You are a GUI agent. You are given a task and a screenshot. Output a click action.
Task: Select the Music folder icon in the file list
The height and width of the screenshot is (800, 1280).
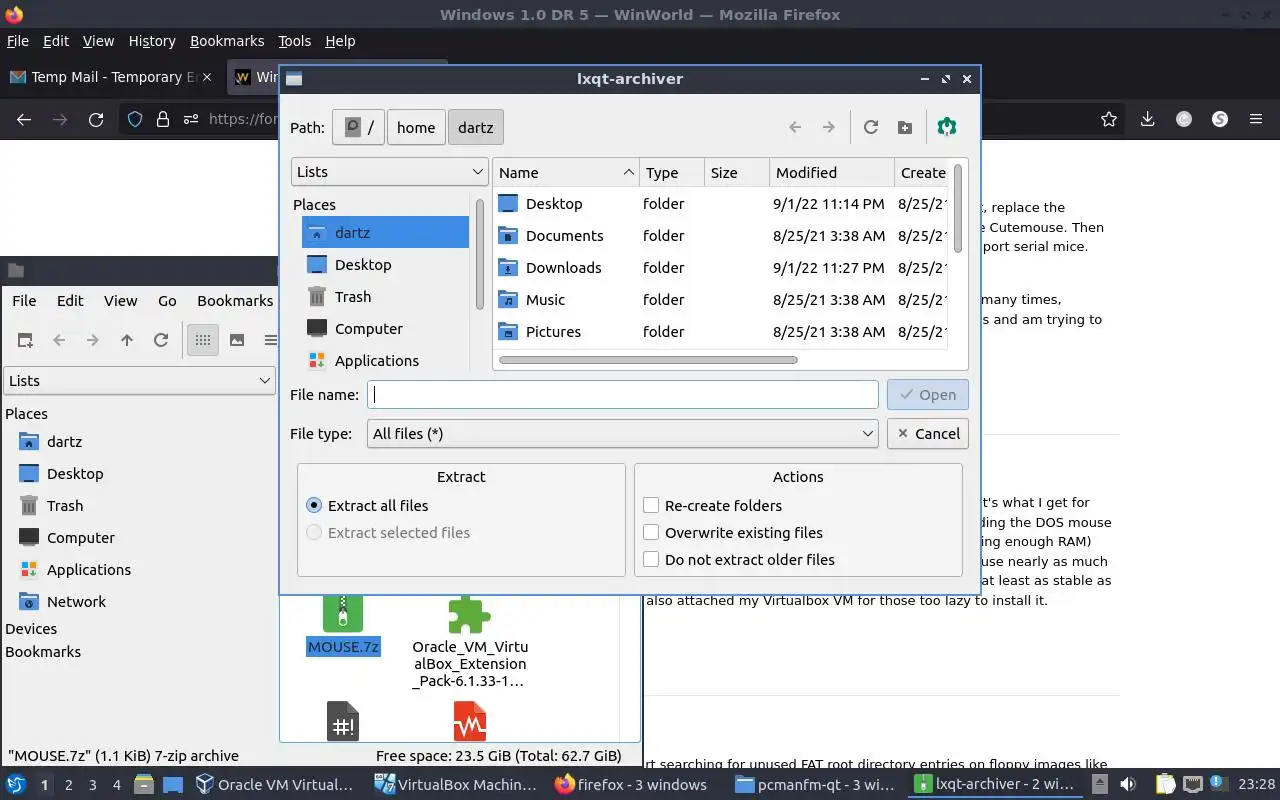(x=509, y=299)
